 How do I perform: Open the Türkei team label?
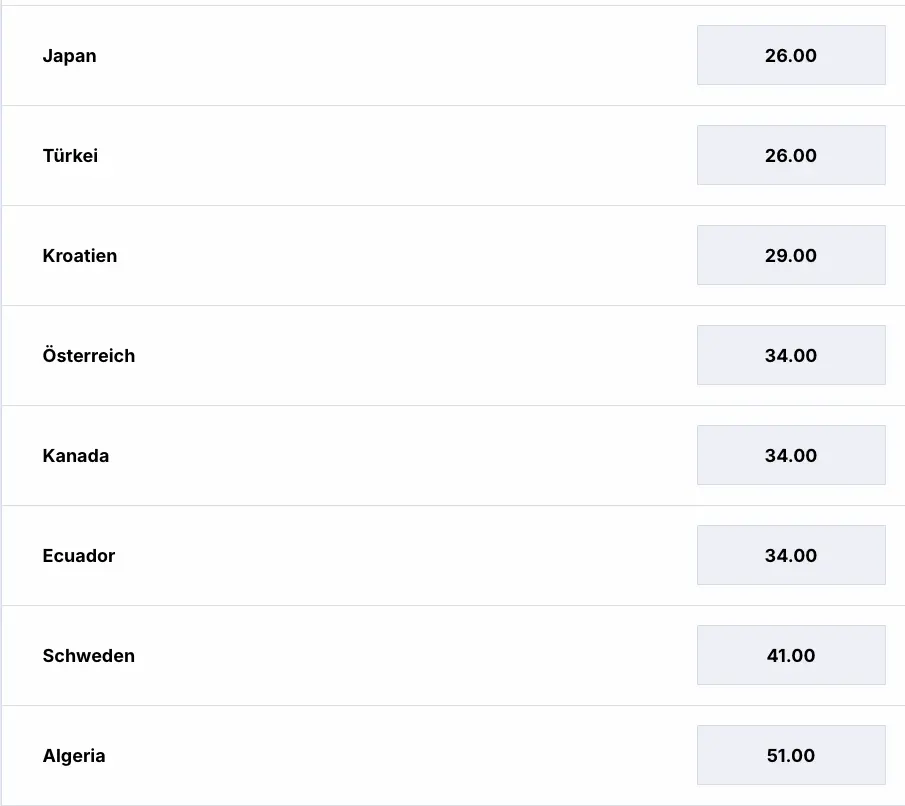(x=70, y=156)
